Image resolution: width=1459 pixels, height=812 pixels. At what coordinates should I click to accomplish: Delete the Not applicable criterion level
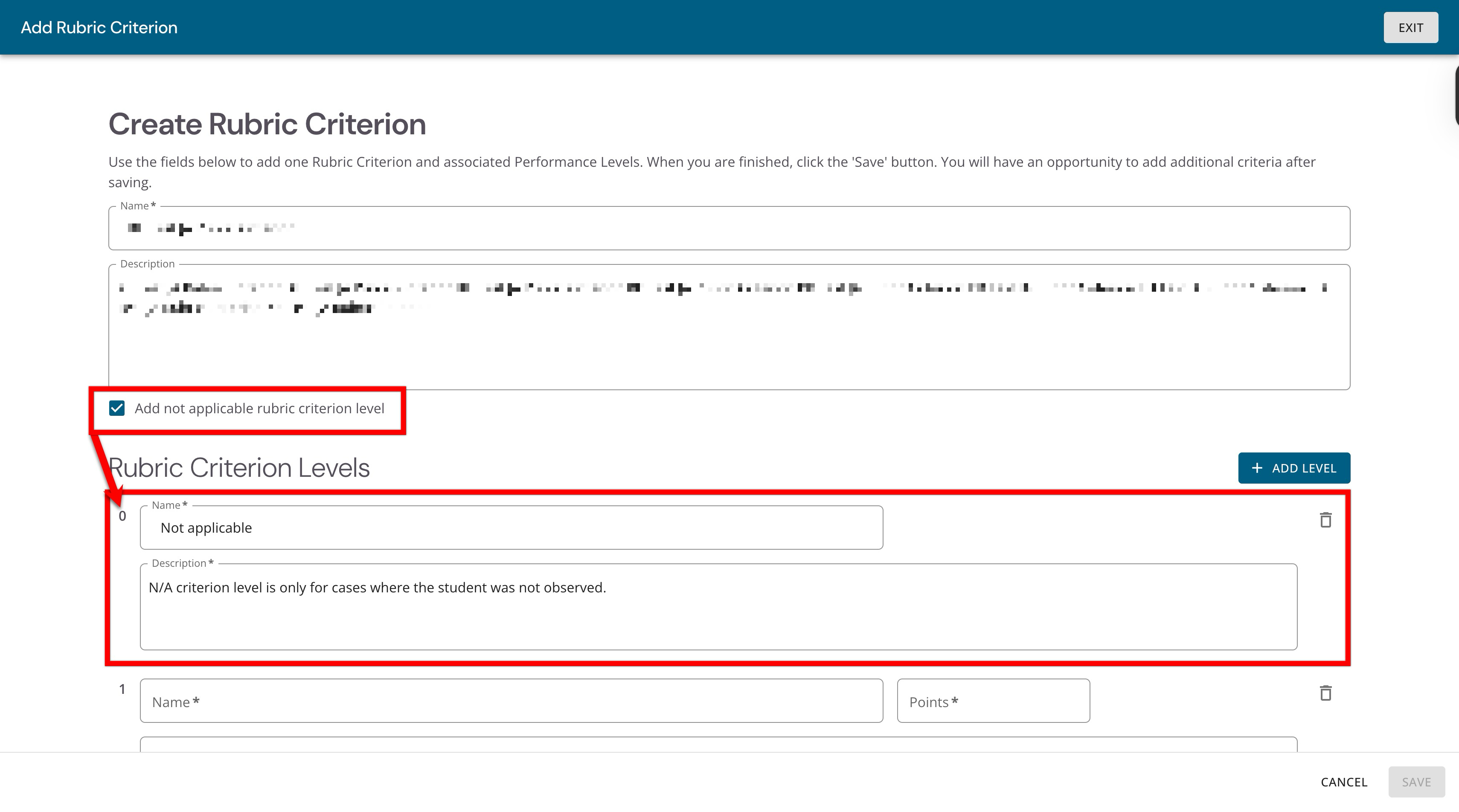(1325, 520)
